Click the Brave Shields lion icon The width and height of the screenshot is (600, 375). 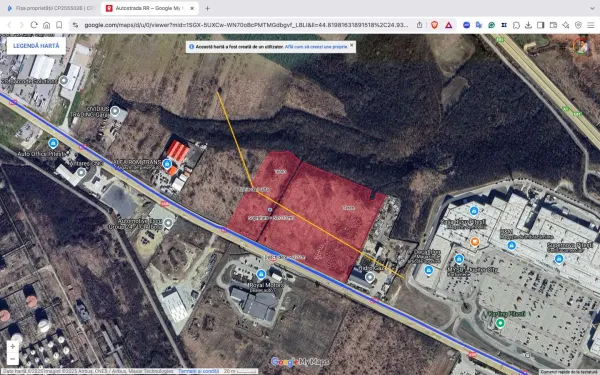[x=434, y=25]
